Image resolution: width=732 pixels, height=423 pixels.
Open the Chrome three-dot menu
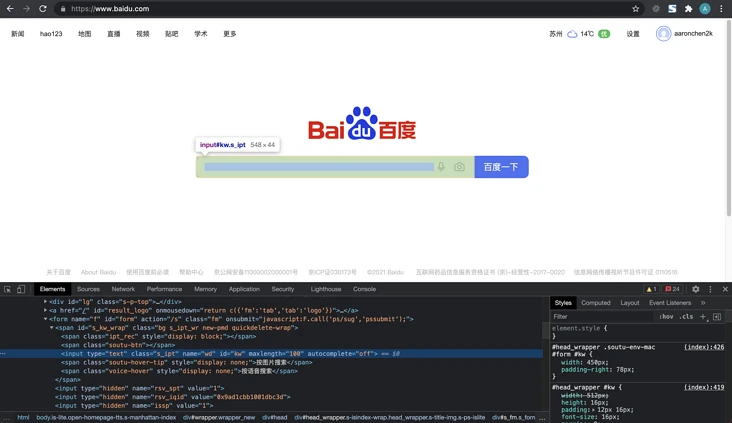pos(721,8)
